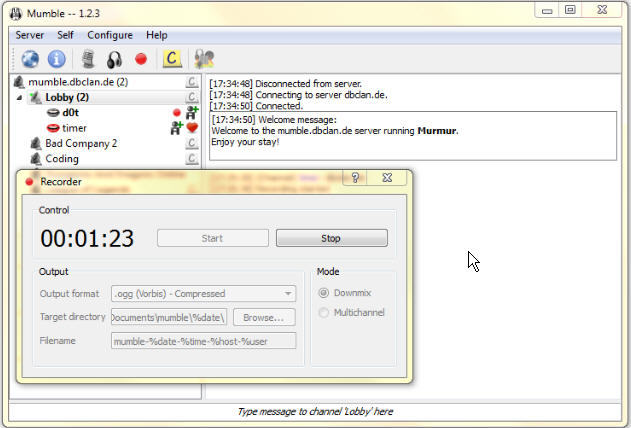Click the Connect globe icon in toolbar
This screenshot has width=631, height=428.
click(x=30, y=59)
